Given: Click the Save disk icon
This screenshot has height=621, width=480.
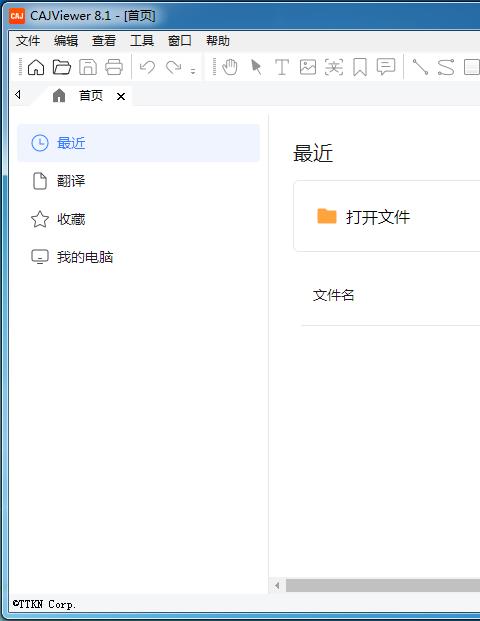Looking at the screenshot, I should coord(88,67).
